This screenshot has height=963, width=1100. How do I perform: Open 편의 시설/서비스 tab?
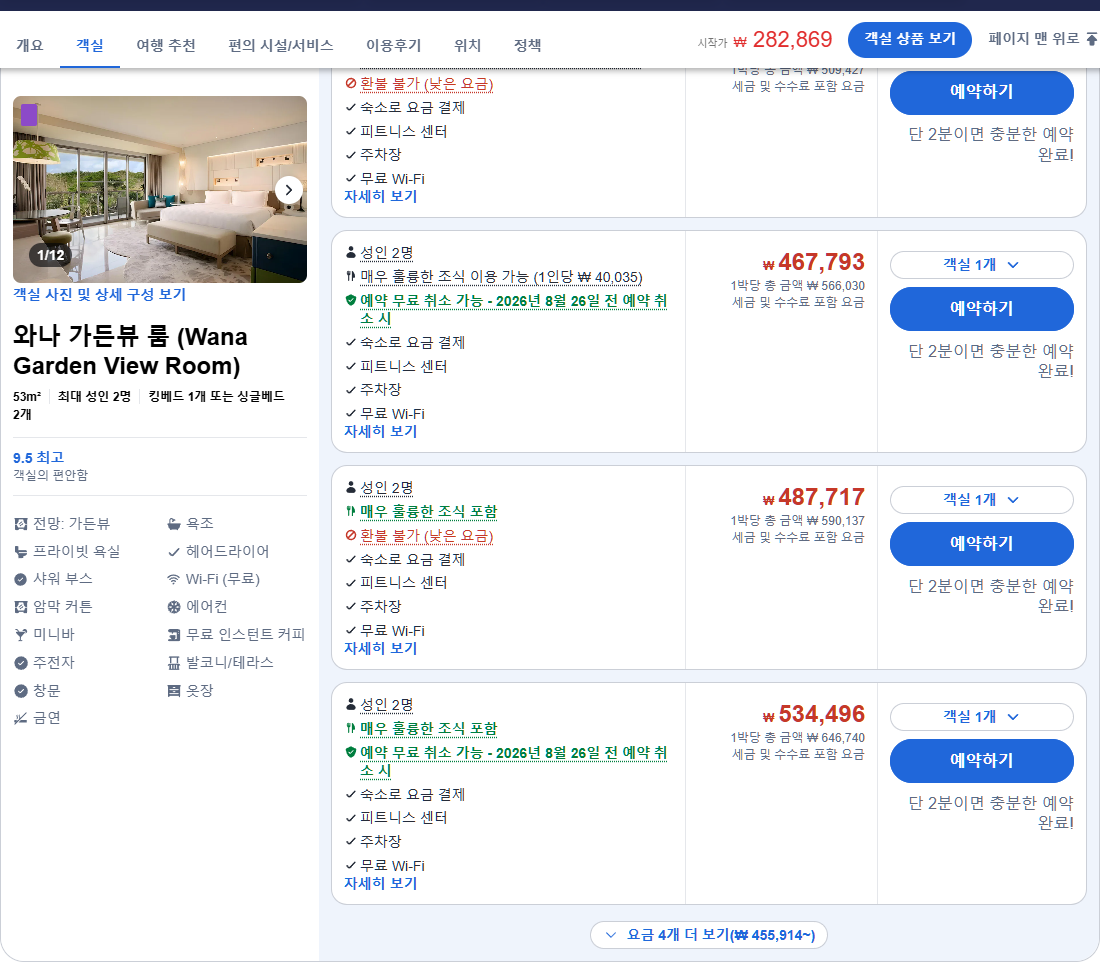[281, 46]
